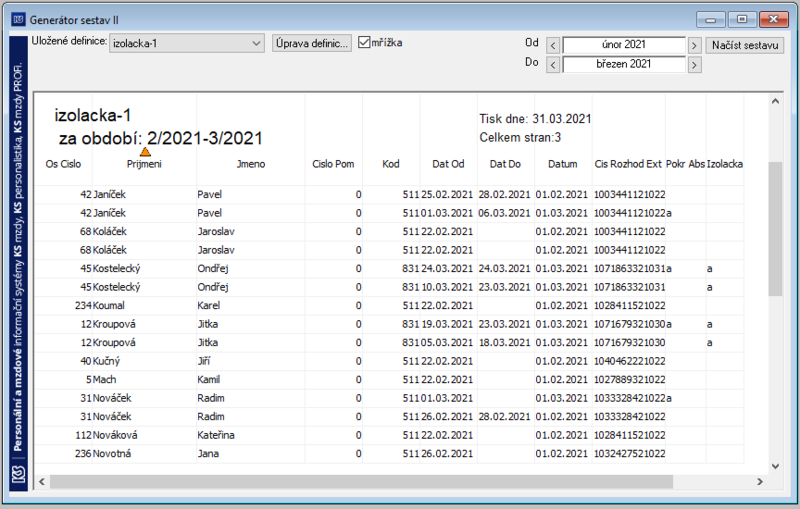Click first name Karel
This screenshot has height=509, width=800.
tap(209, 306)
